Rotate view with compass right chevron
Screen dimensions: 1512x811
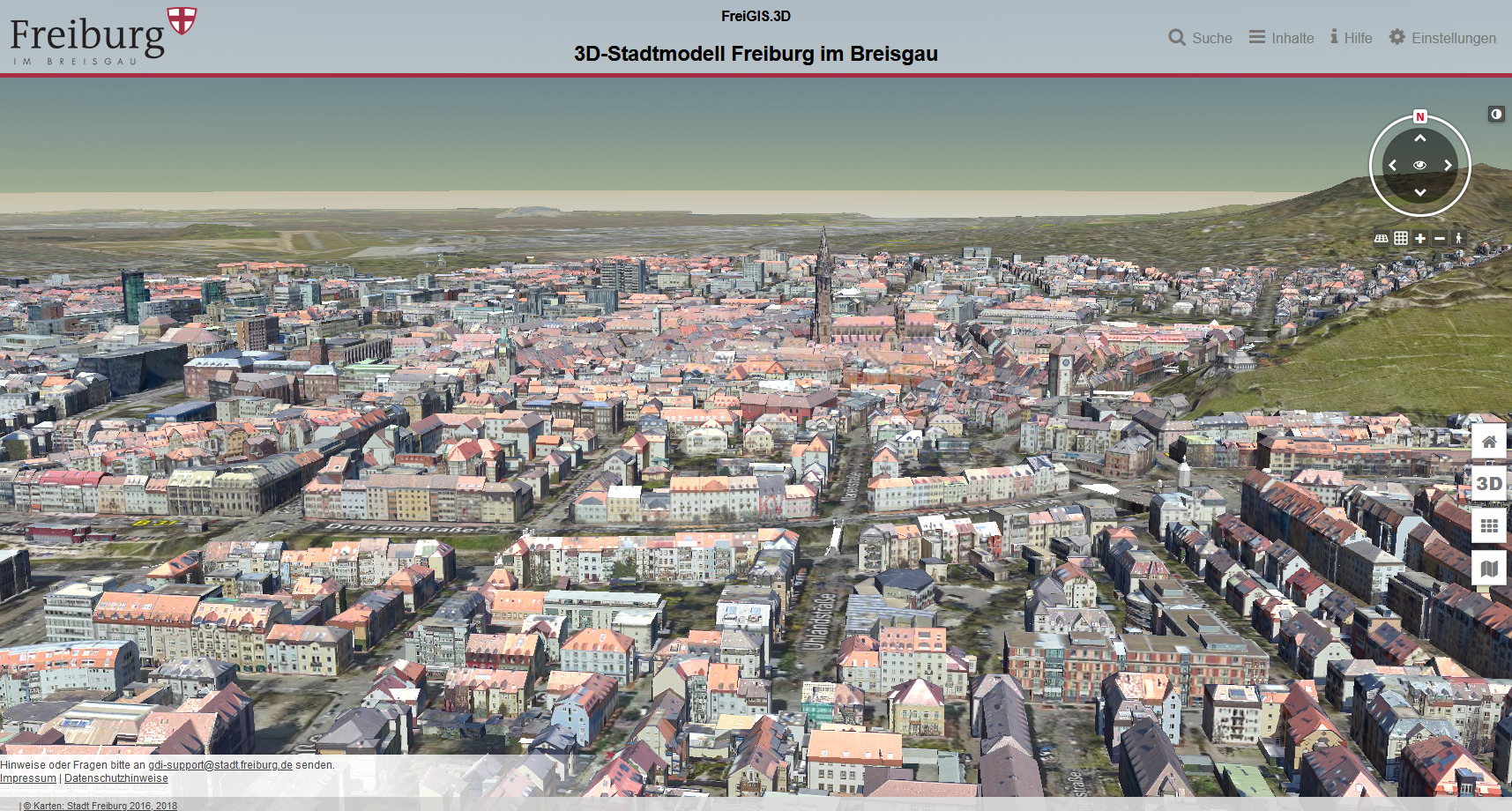tap(1447, 166)
